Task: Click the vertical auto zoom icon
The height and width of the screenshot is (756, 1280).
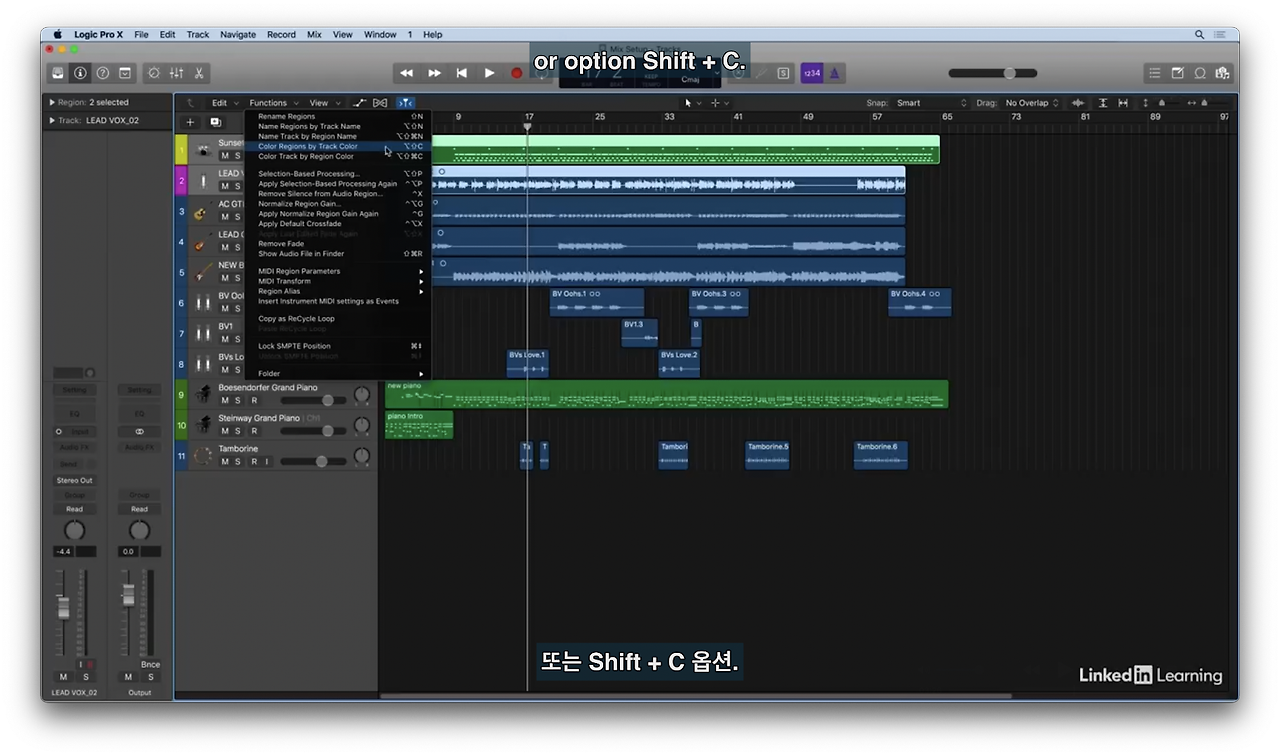Action: [1103, 103]
